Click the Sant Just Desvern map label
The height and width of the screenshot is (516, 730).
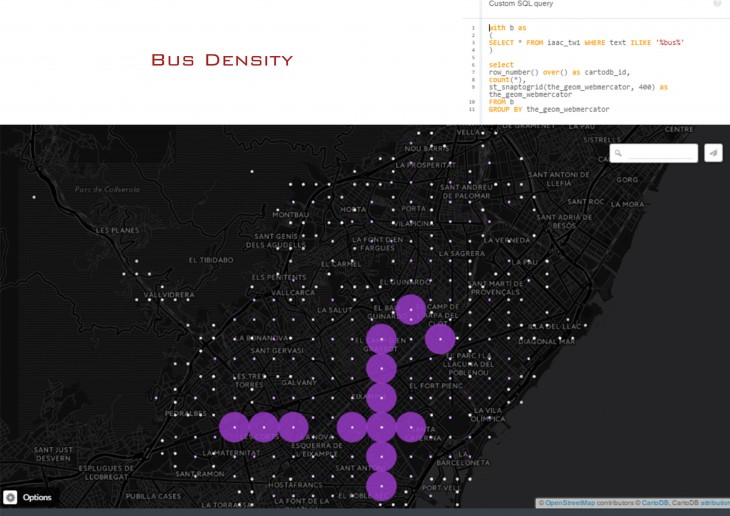click(x=53, y=453)
